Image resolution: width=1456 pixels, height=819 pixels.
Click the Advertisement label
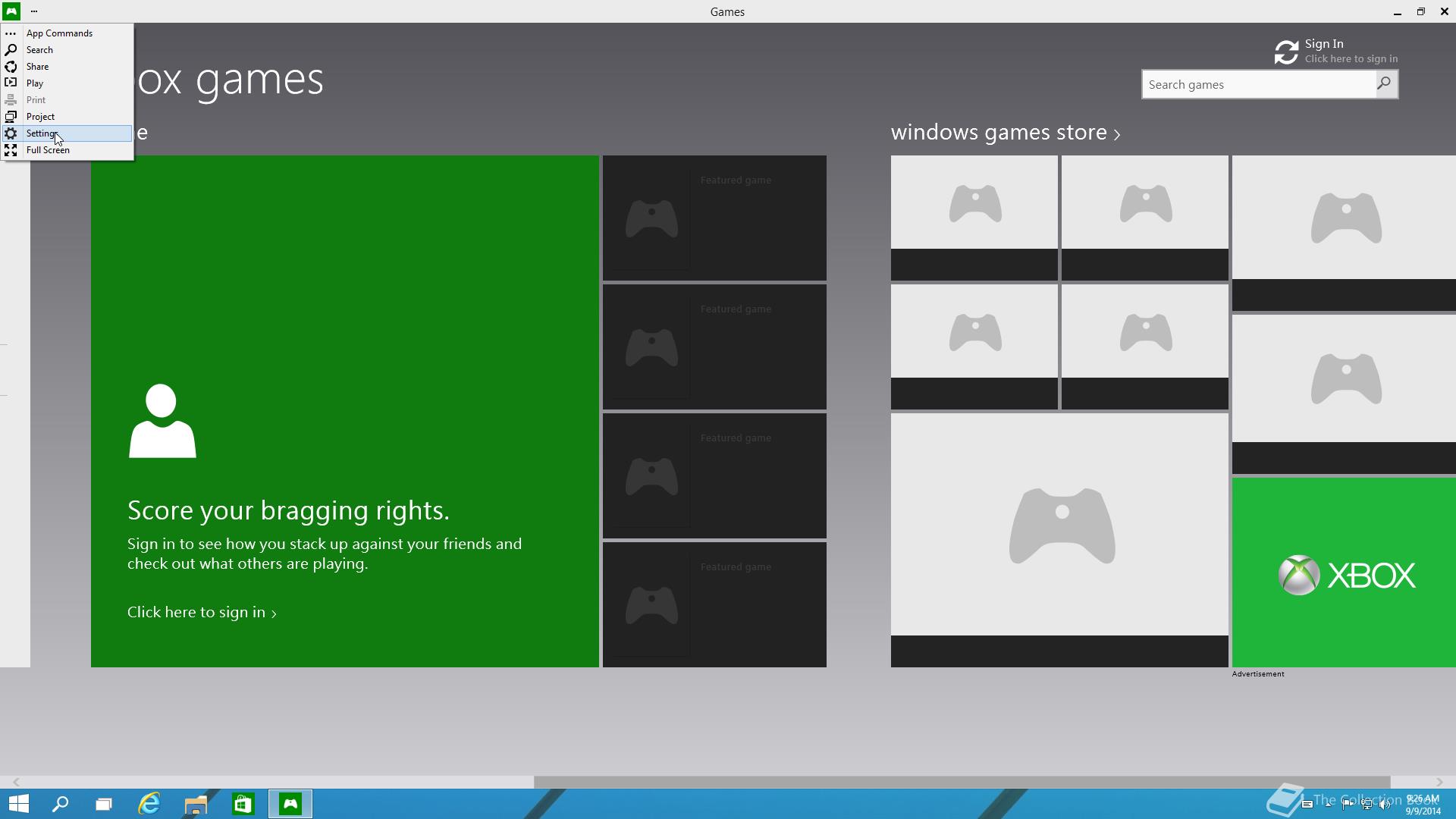[x=1258, y=673]
